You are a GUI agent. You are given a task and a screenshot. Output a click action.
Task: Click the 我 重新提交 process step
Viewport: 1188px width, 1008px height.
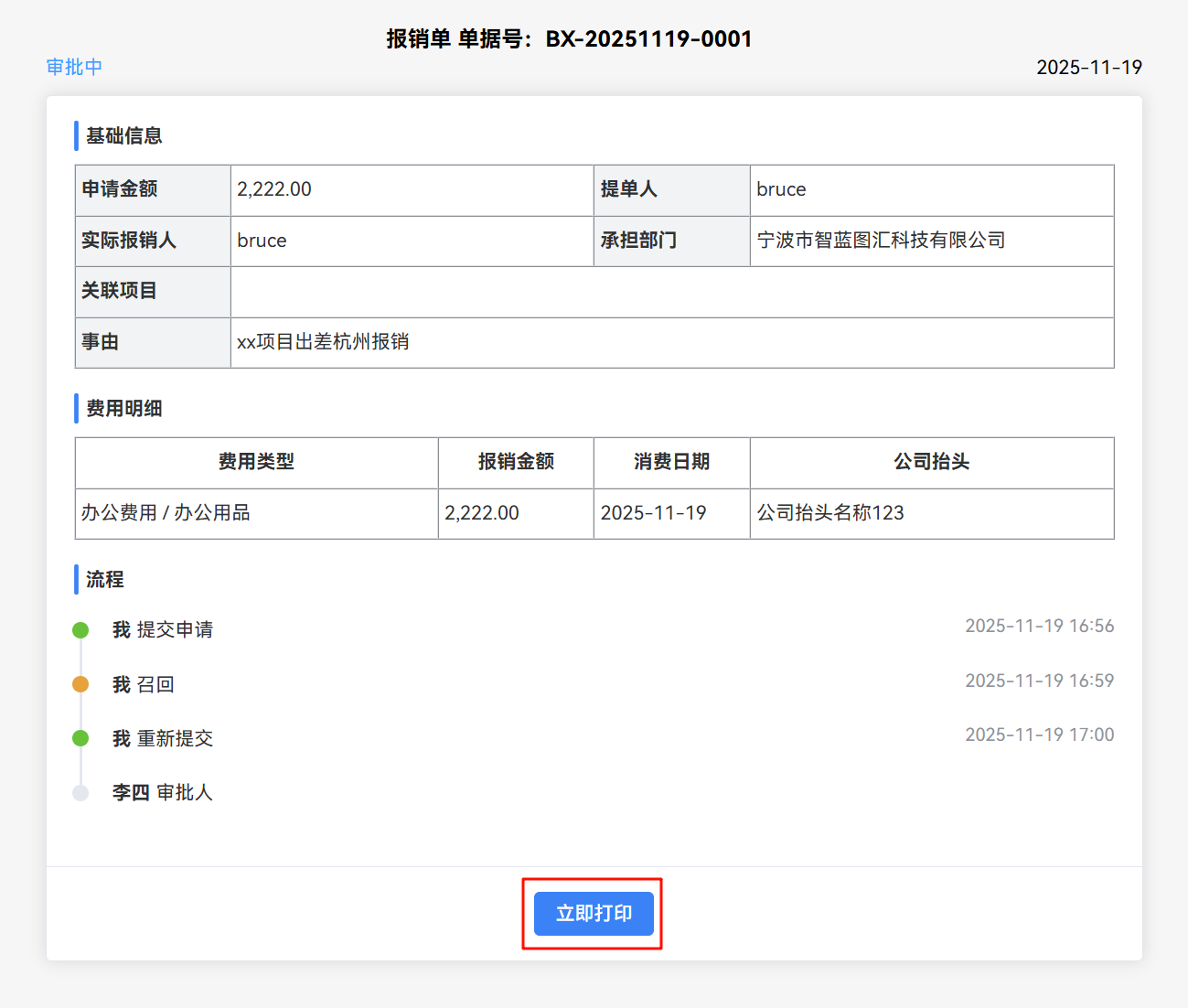click(163, 738)
